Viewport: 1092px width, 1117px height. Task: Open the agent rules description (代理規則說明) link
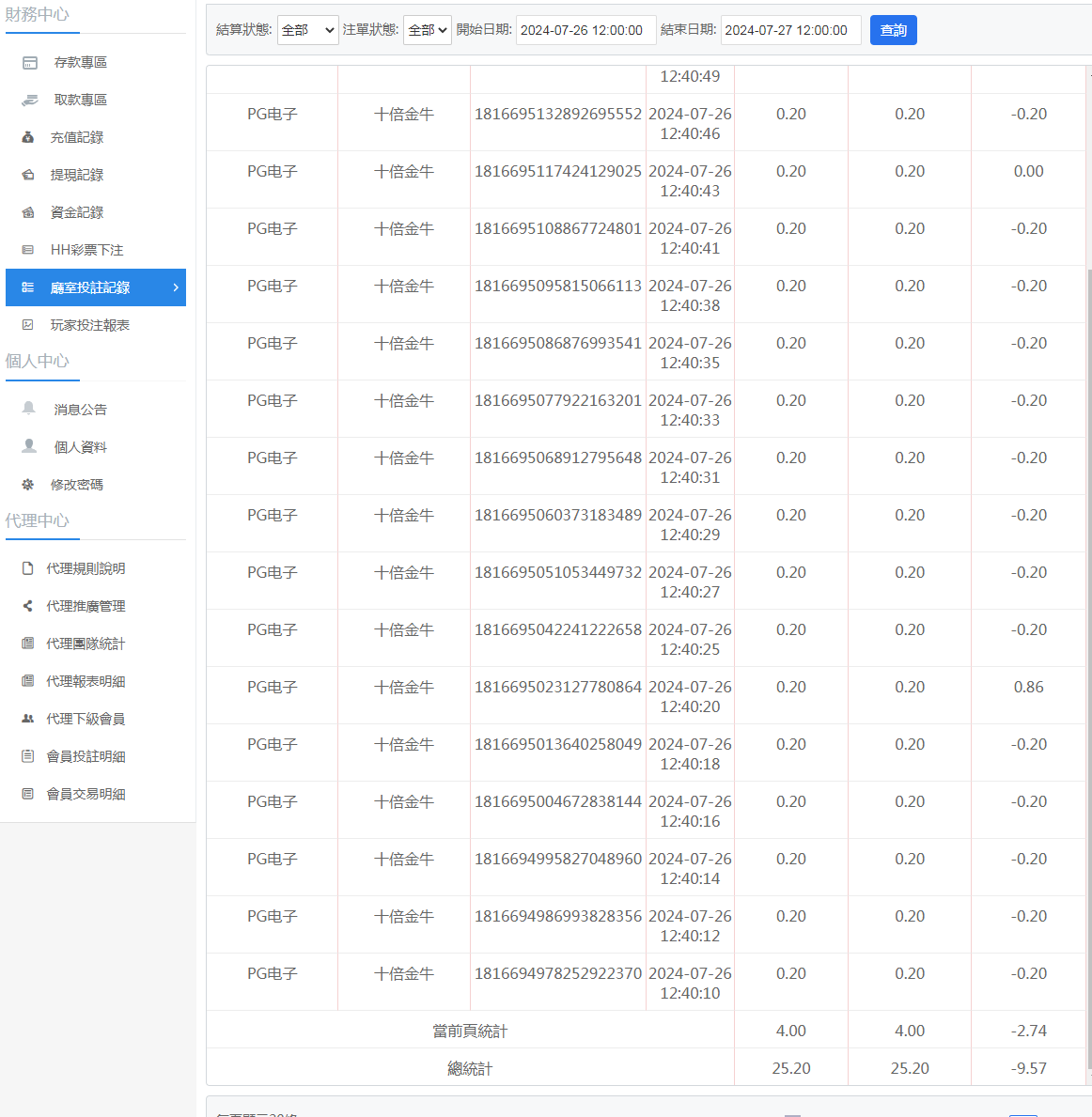pos(86,568)
